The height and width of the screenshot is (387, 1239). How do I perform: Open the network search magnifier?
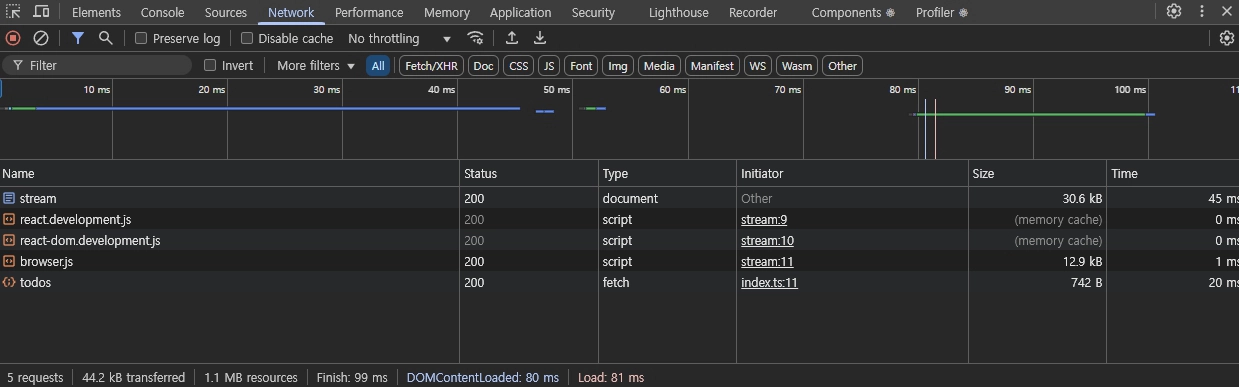click(x=105, y=38)
